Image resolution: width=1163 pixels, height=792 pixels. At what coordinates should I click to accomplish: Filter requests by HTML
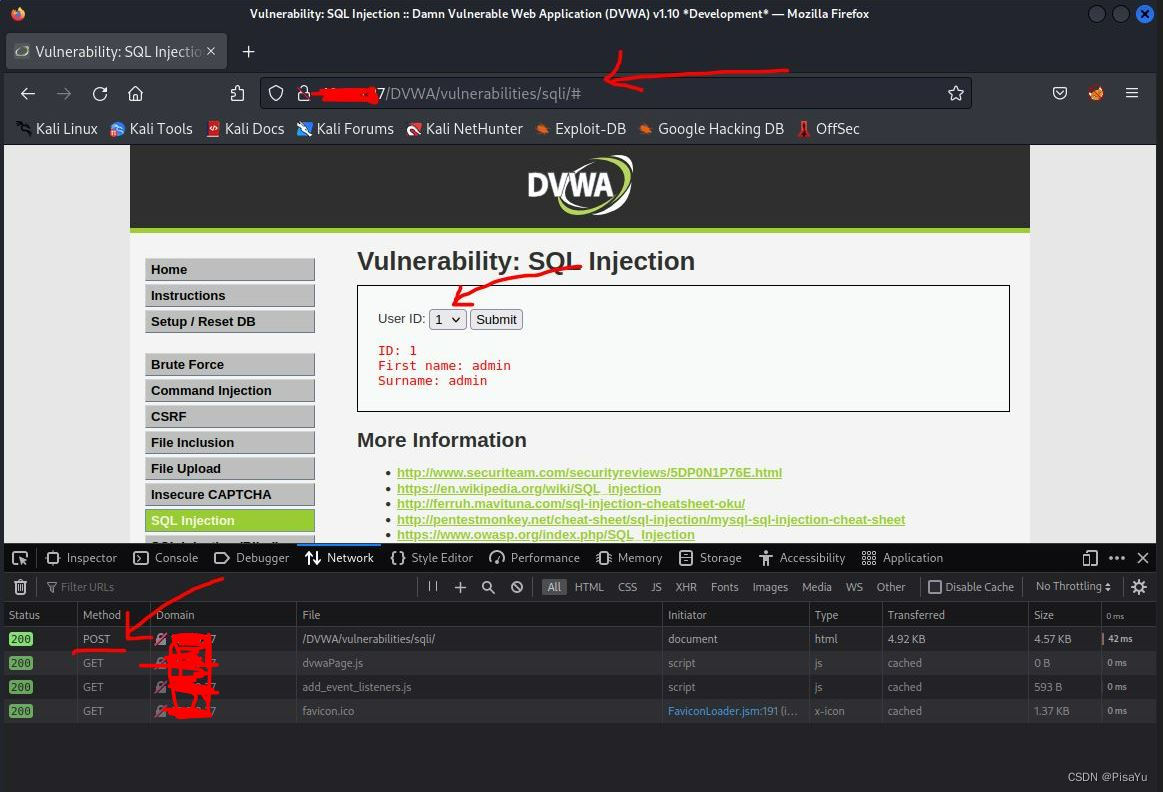pos(589,587)
